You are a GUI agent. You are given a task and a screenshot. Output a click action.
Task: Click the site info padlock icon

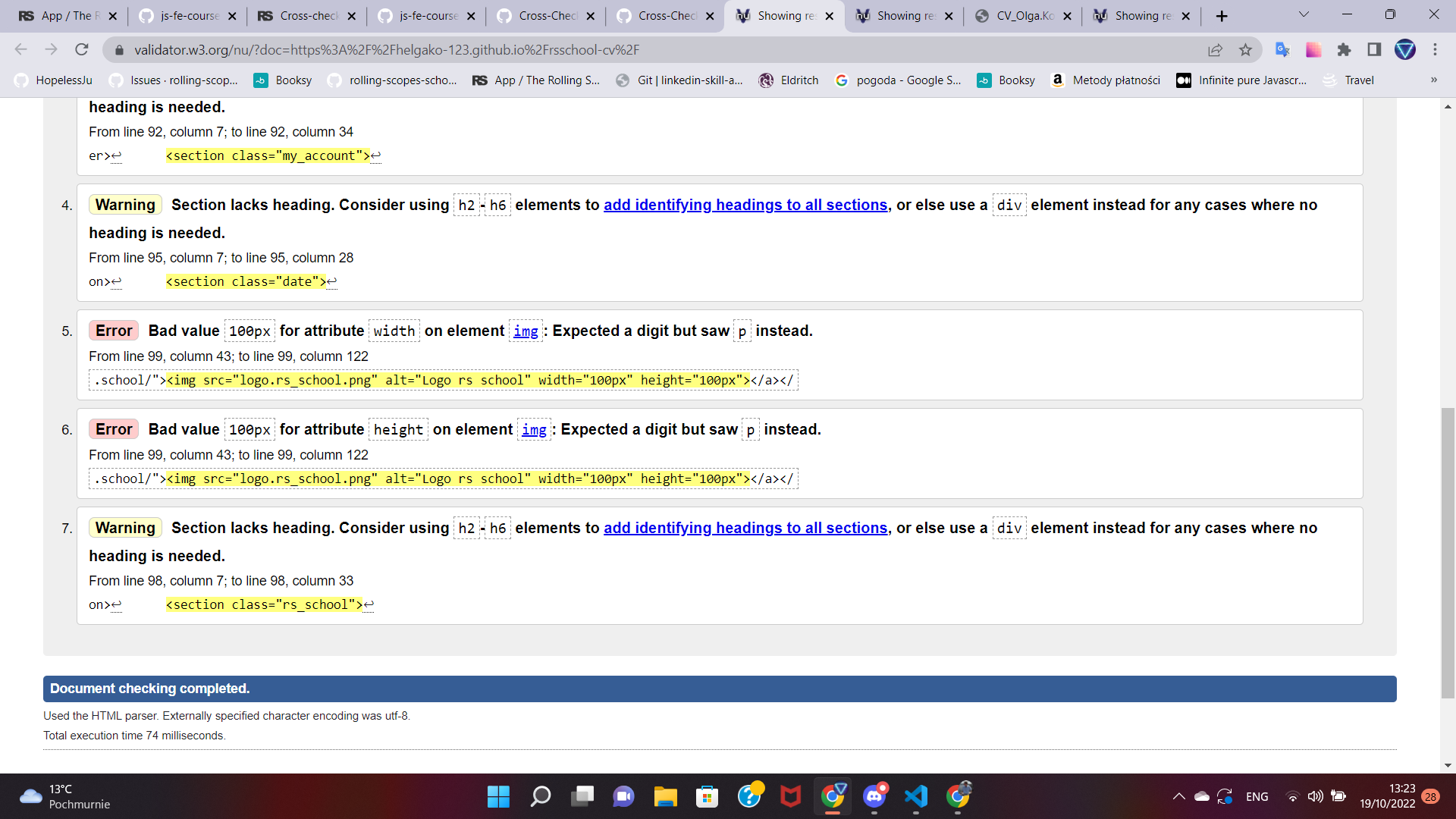(119, 50)
